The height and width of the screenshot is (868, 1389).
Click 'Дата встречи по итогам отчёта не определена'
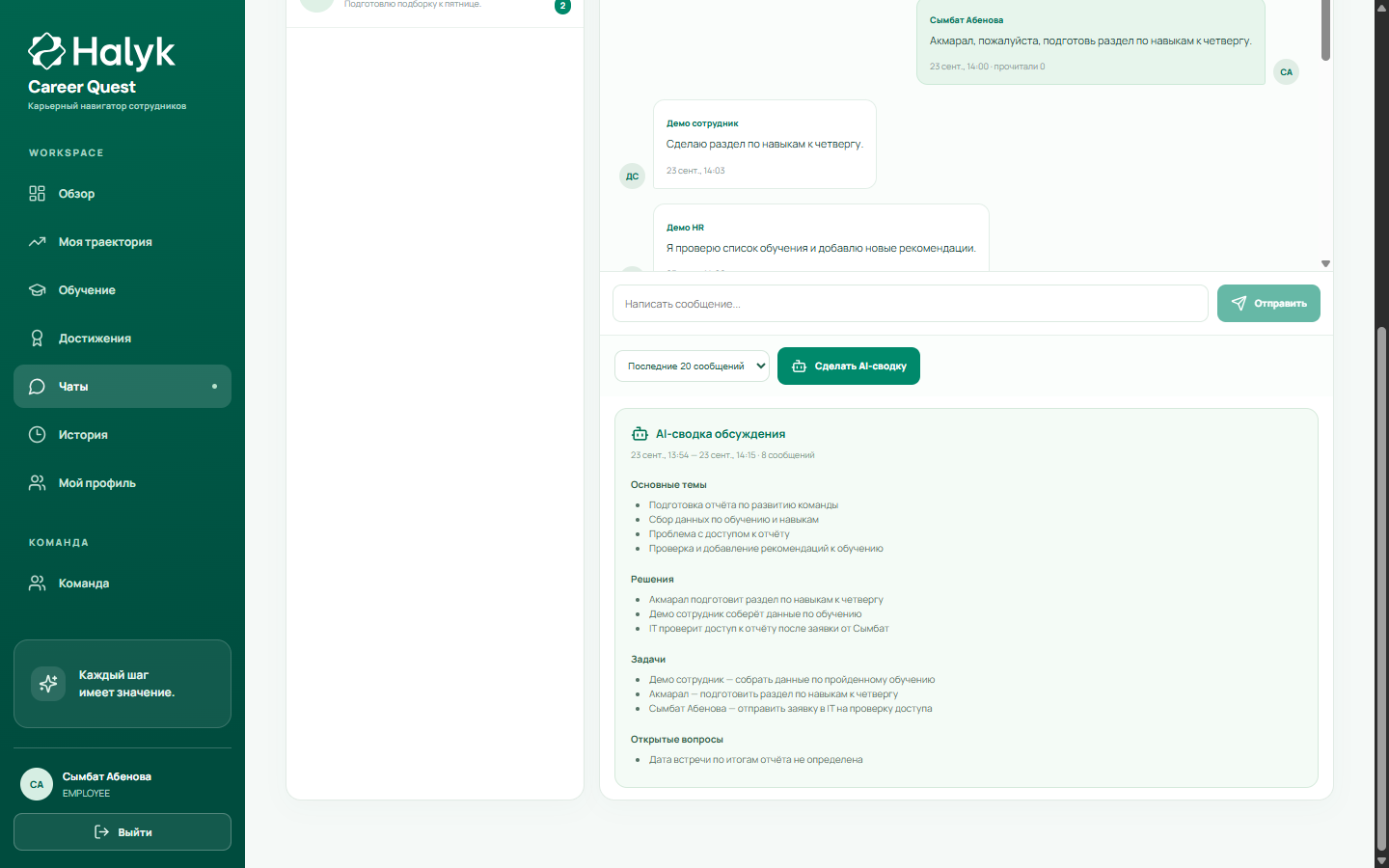755,760
